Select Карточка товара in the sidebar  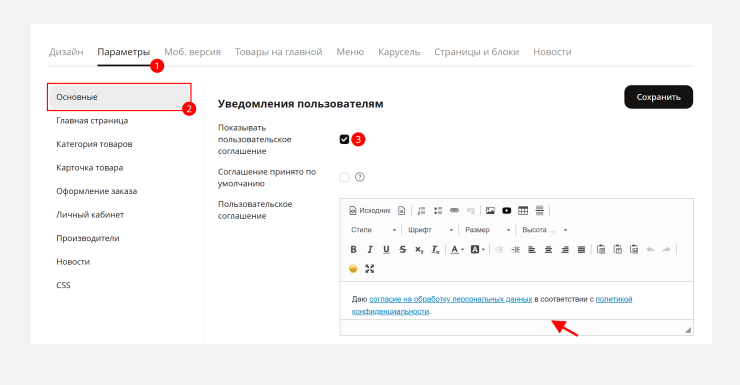pos(90,167)
